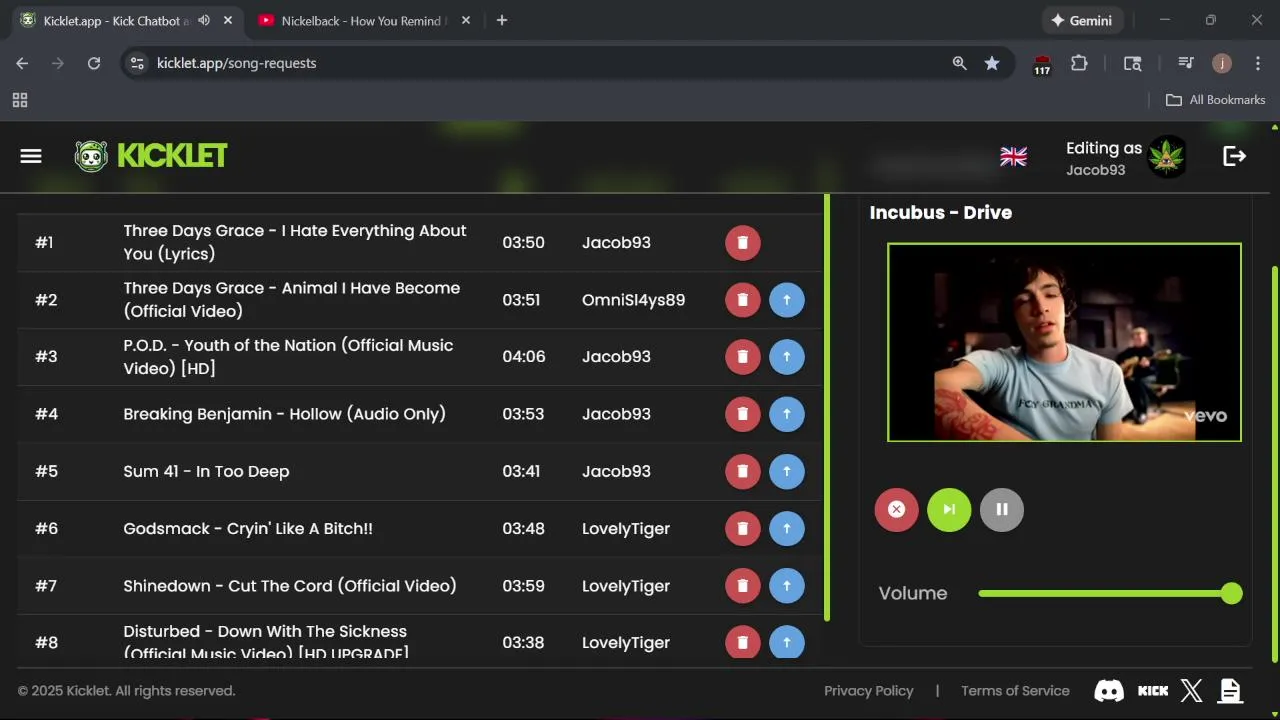The width and height of the screenshot is (1280, 720).
Task: Delete Godsmack Cryin' Like A Bitch request
Action: click(742, 529)
